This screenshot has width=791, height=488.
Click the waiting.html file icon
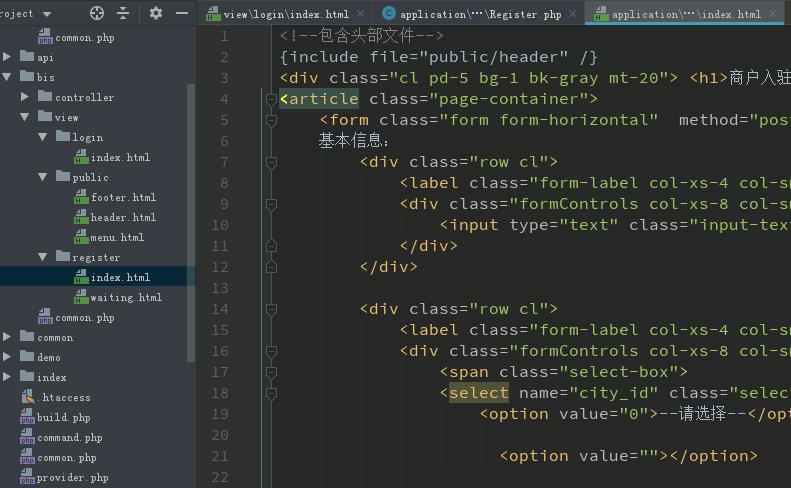tap(81, 297)
